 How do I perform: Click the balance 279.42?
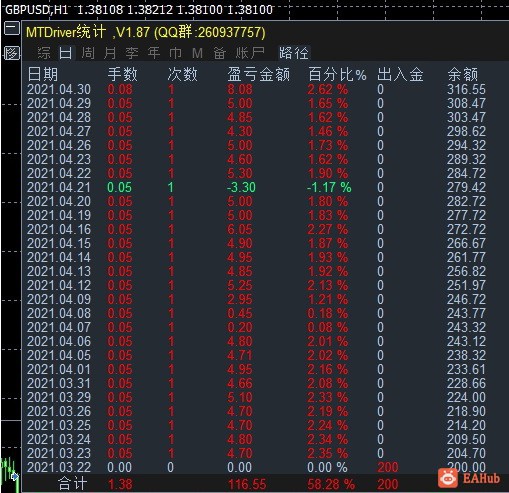click(x=466, y=188)
